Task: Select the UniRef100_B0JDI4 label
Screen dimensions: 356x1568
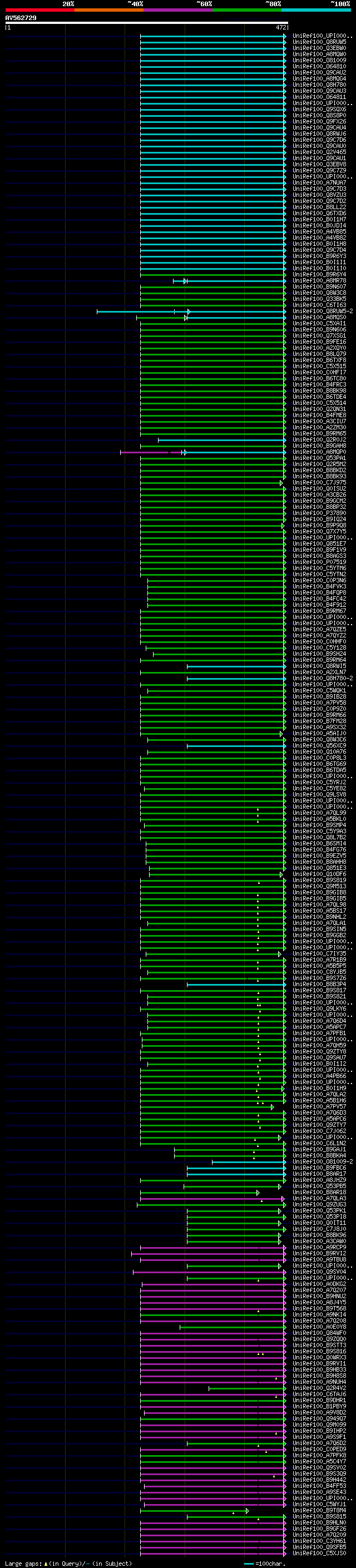Action: pos(319,225)
